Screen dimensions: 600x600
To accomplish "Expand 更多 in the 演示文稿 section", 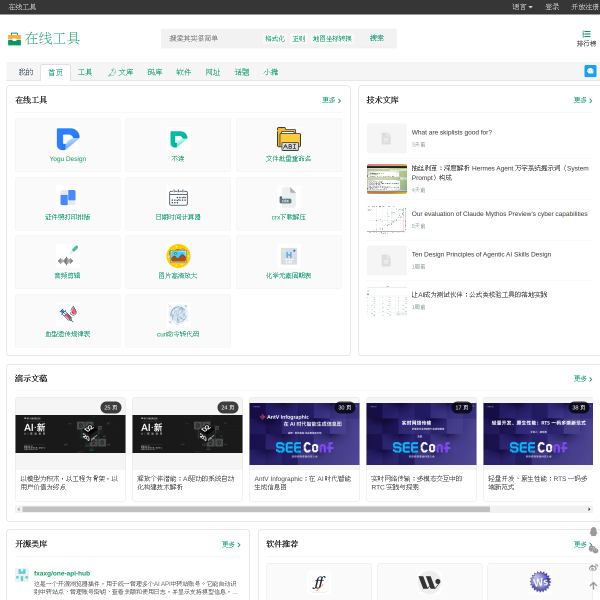I will point(583,379).
